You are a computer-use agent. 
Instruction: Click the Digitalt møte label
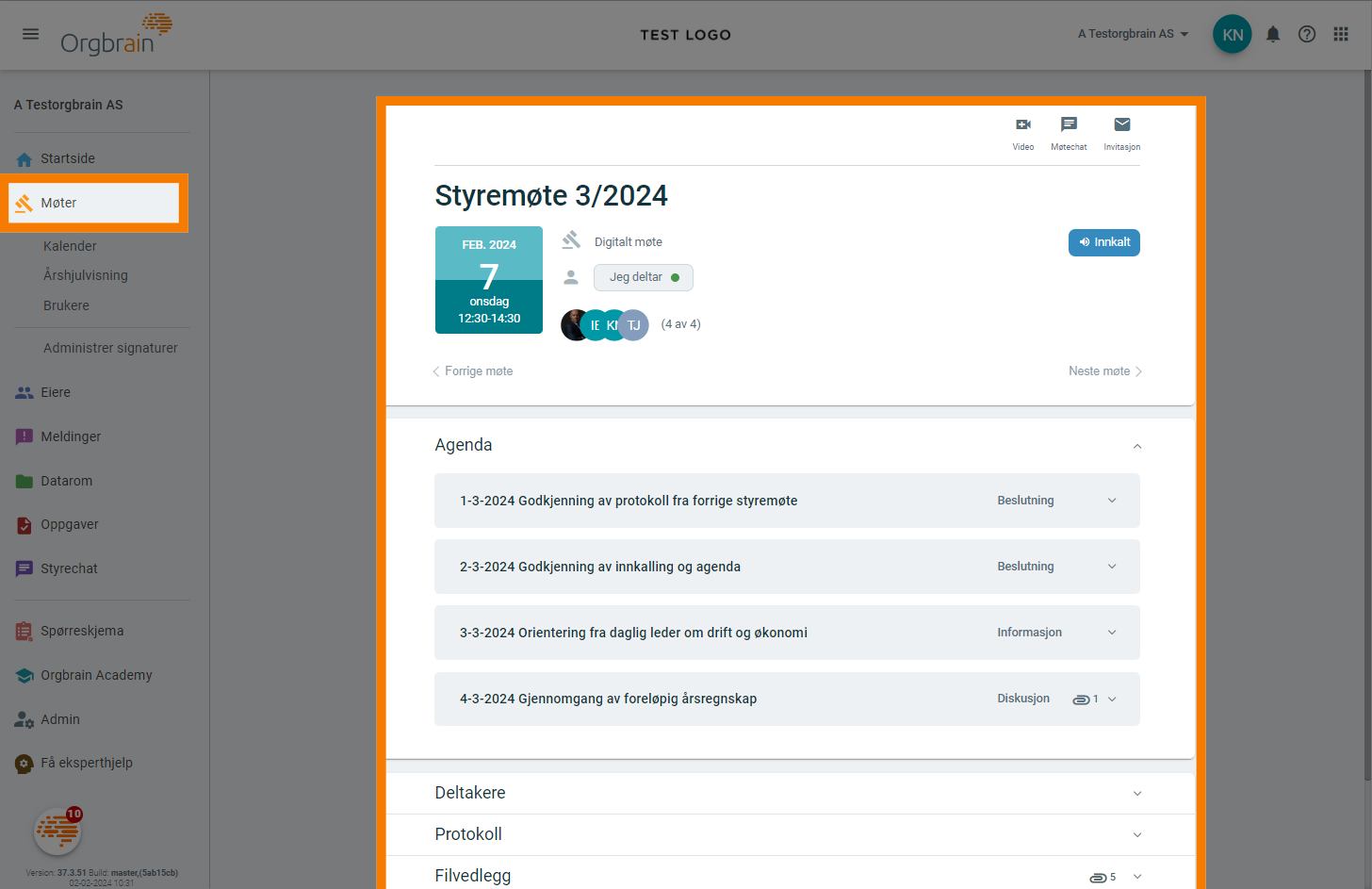(629, 242)
